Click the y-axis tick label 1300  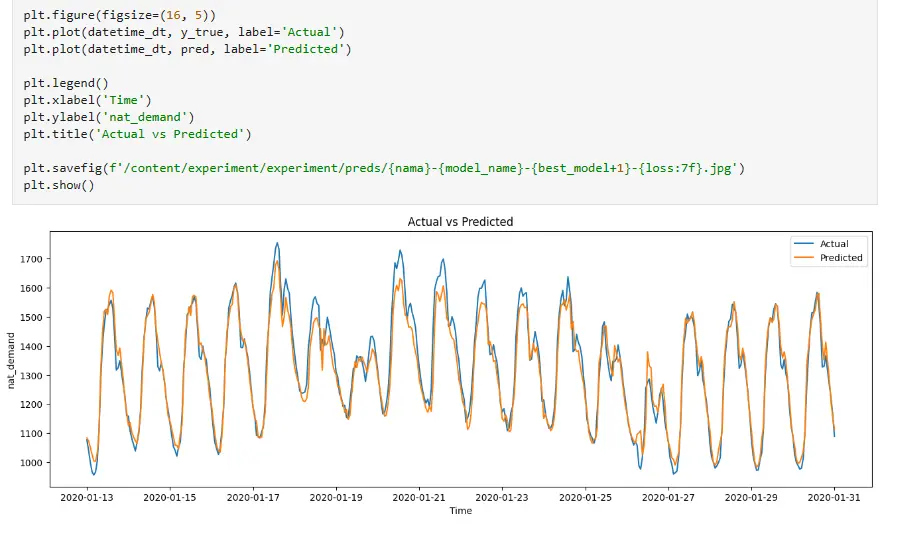(32, 376)
